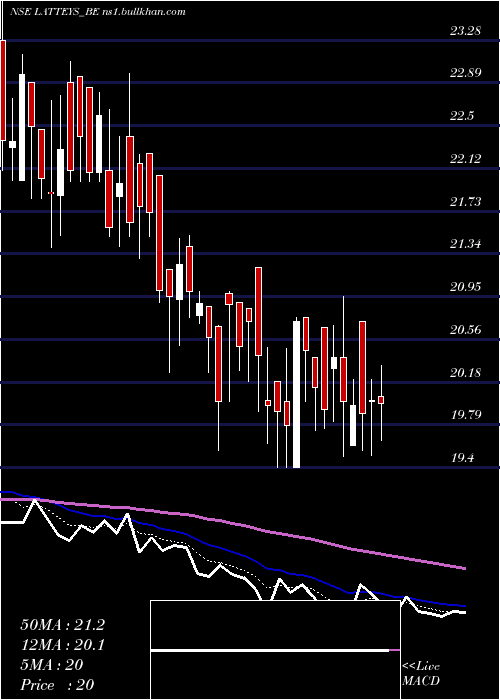500x700 pixels.
Task: Click the pink 50MA line's right end
Action: coord(463,568)
